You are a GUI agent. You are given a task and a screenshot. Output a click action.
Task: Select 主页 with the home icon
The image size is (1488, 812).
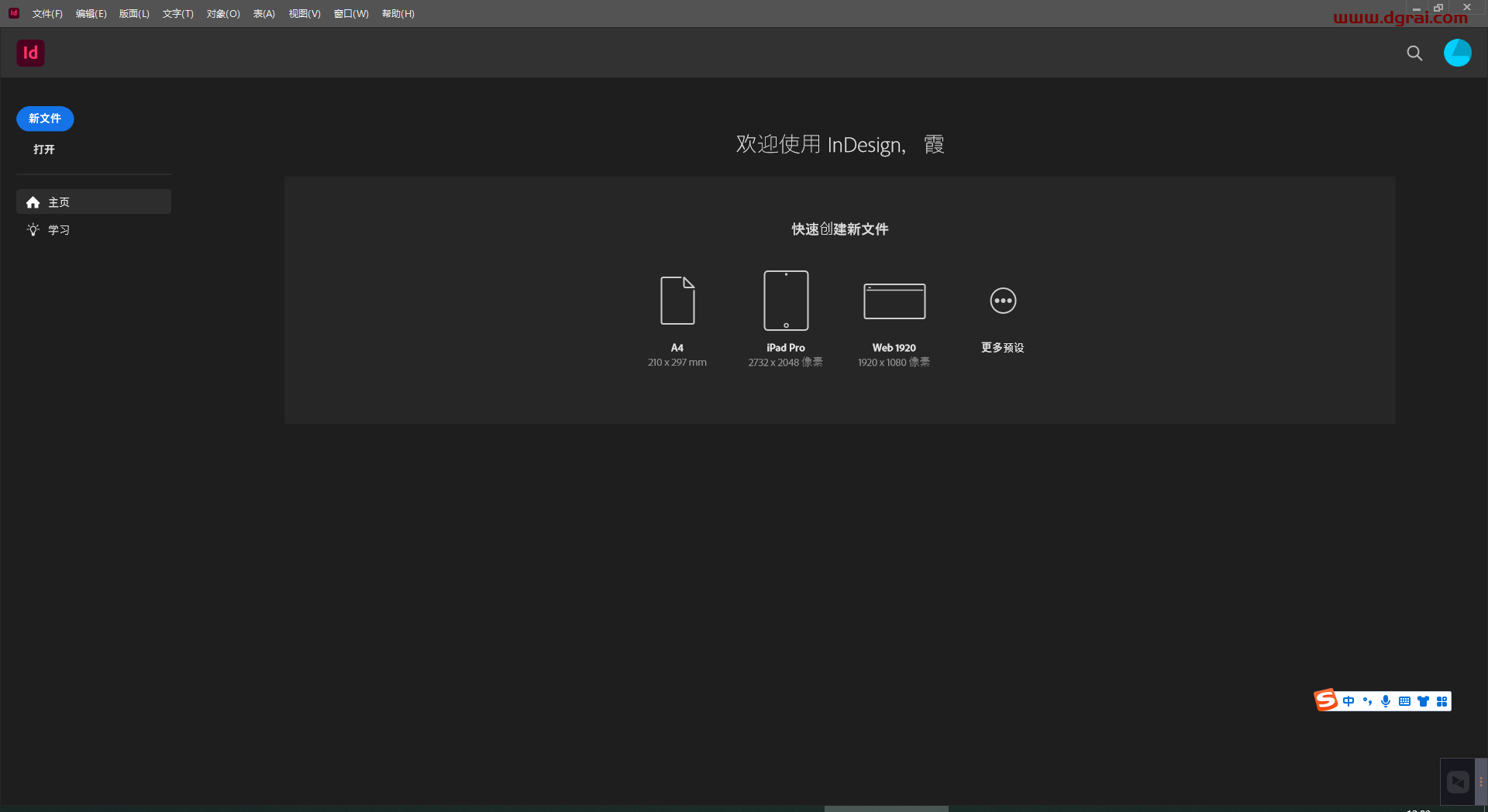(x=58, y=201)
